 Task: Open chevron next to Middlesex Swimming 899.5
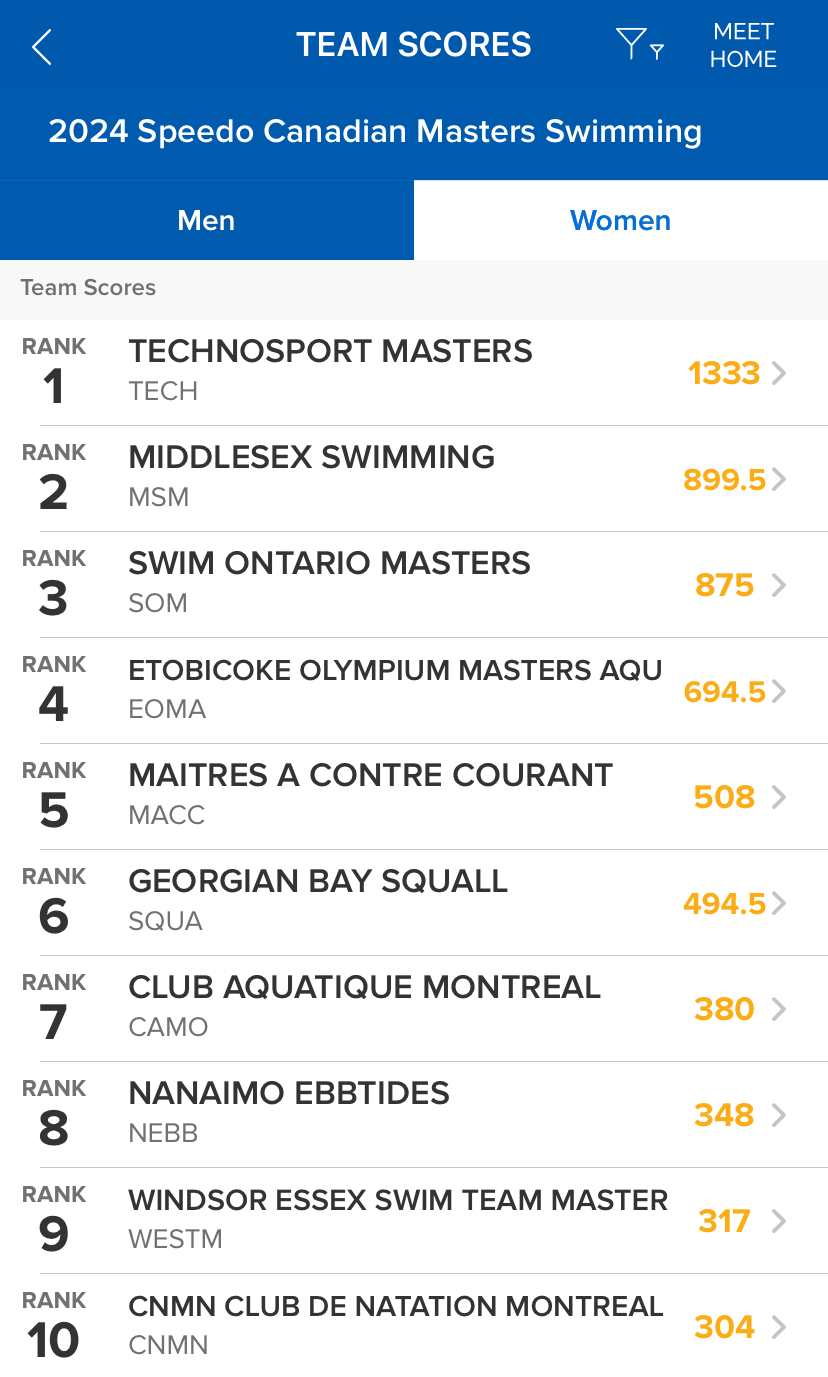coord(779,479)
